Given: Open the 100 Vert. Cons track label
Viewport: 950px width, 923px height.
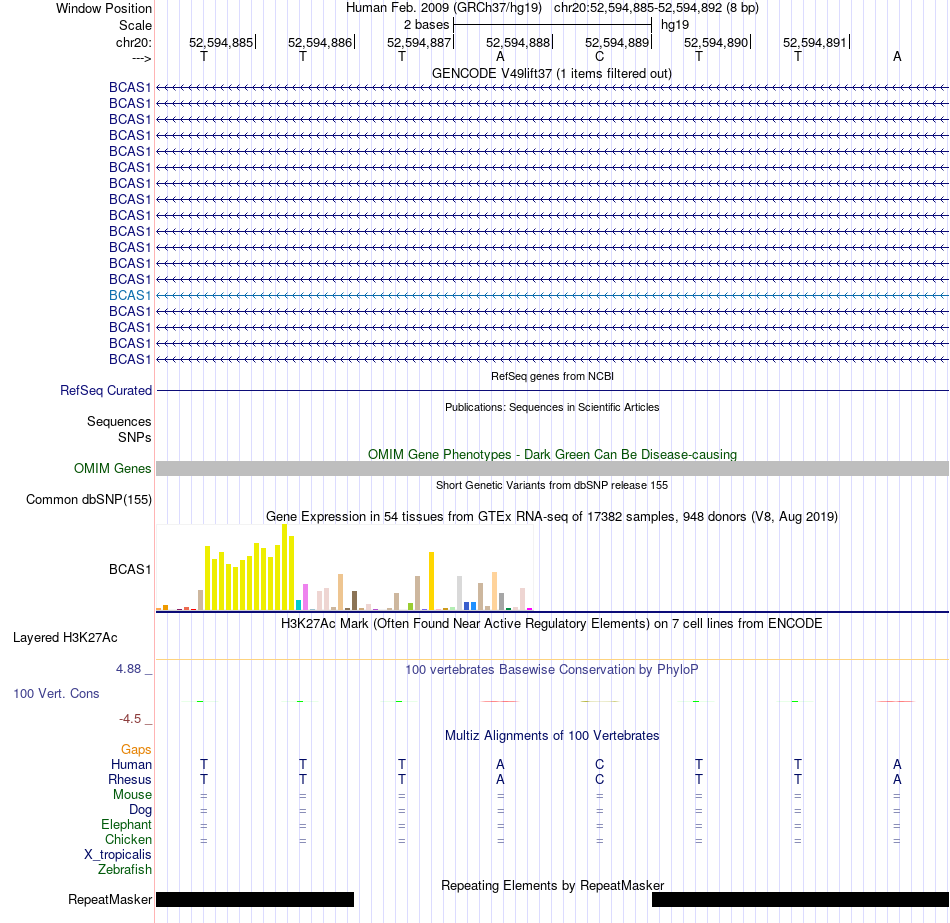Looking at the screenshot, I should pyautogui.click(x=56, y=693).
